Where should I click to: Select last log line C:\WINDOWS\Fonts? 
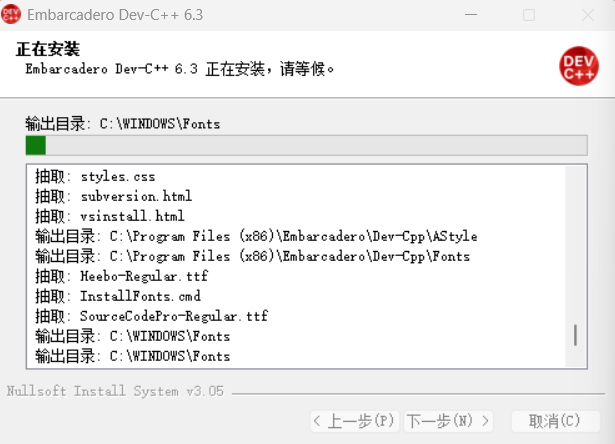133,356
